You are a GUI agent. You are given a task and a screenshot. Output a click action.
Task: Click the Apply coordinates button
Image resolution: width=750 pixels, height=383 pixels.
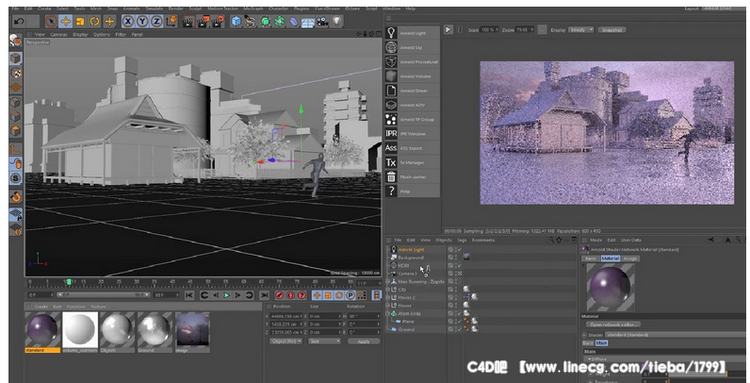(x=364, y=341)
